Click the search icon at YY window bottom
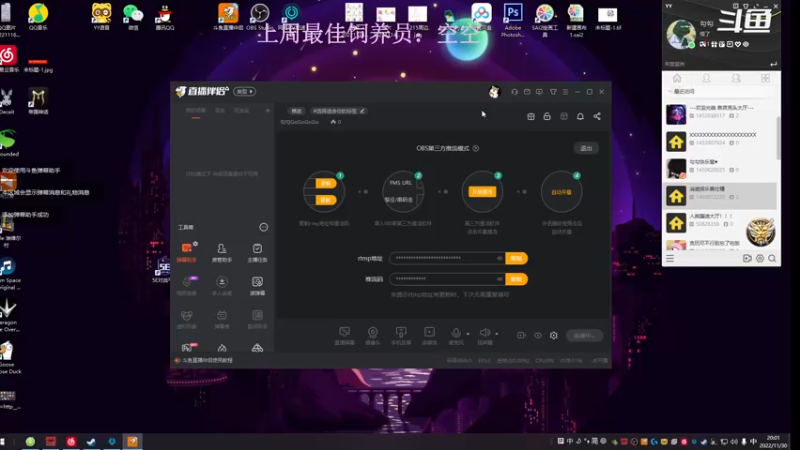 point(772,259)
